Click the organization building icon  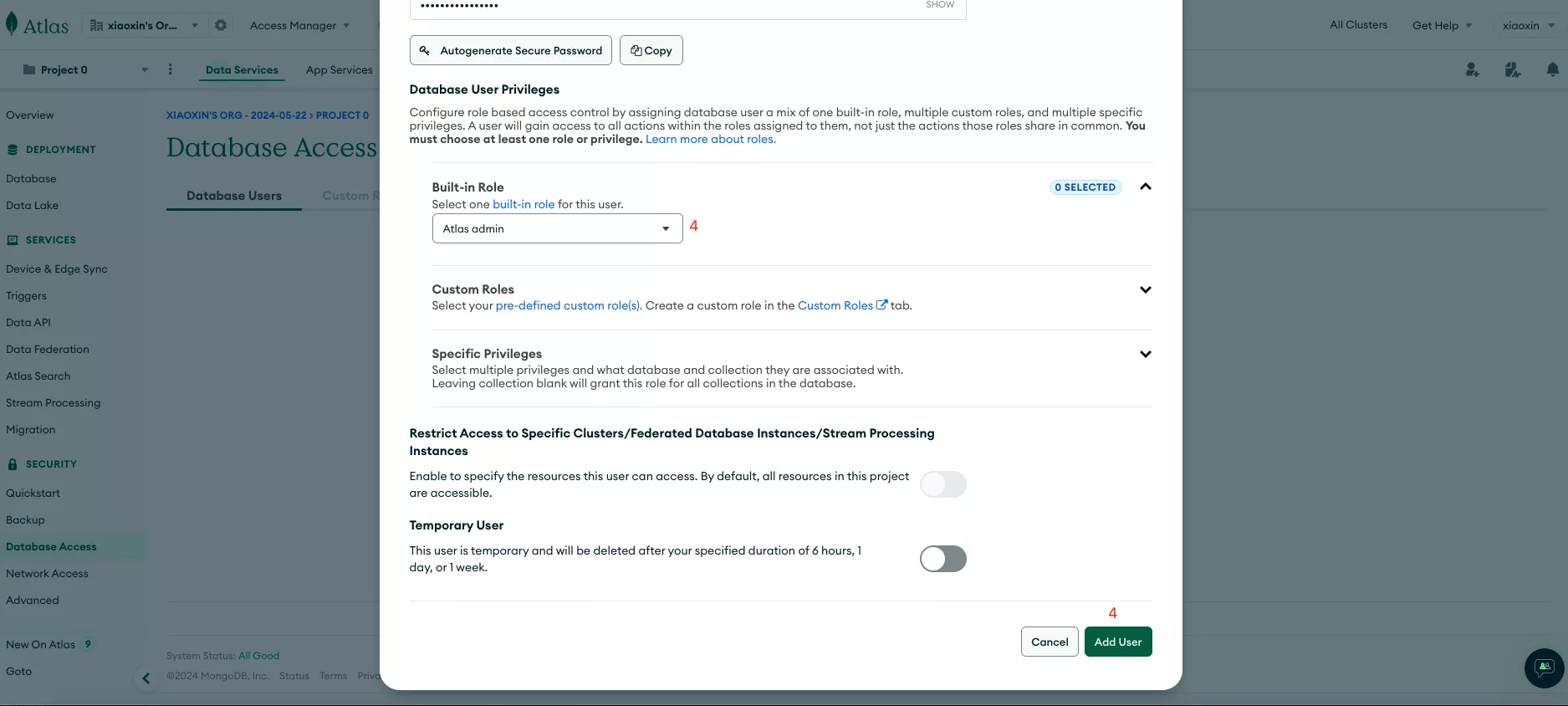click(x=96, y=25)
